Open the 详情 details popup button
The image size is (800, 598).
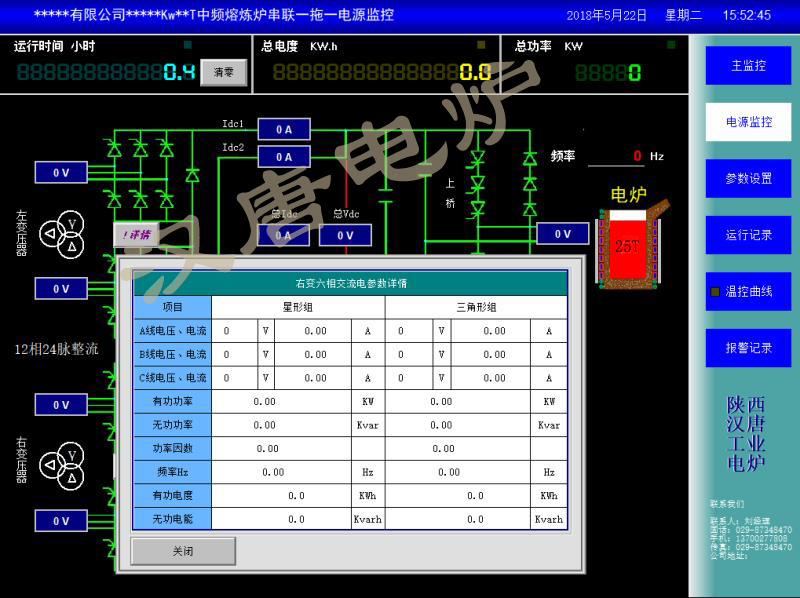click(135, 235)
